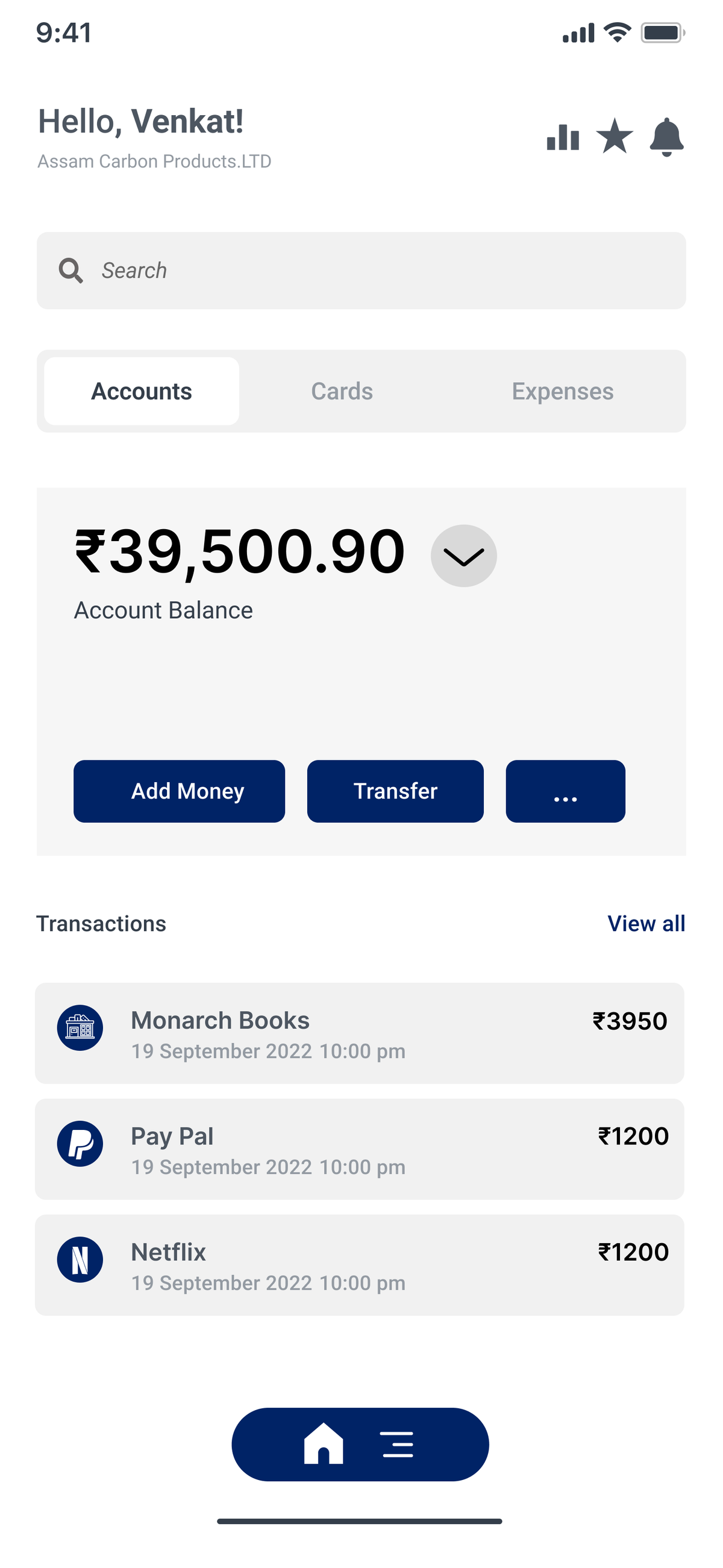Expand the account balance chevron

(464, 556)
